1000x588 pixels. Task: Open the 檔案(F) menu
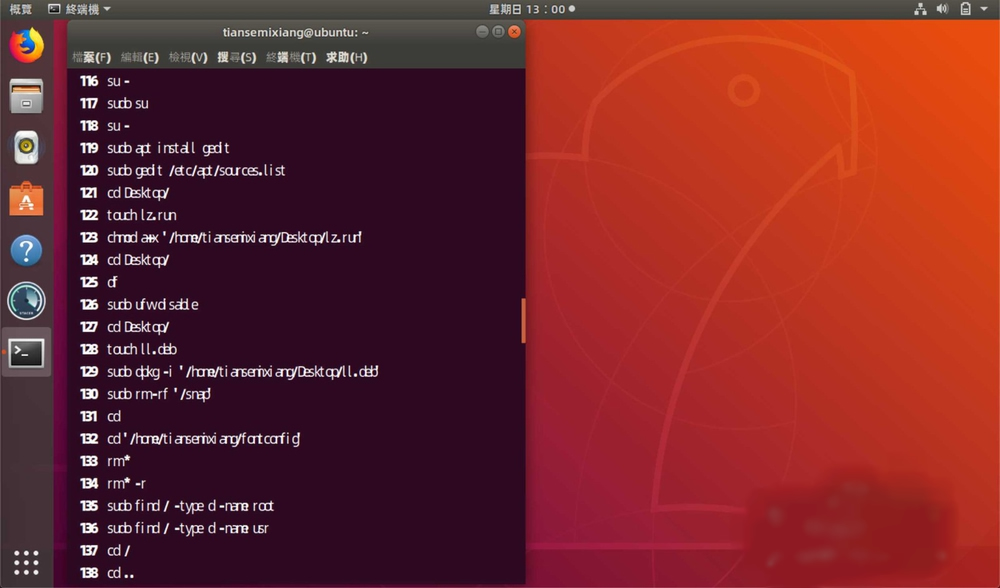pos(93,57)
